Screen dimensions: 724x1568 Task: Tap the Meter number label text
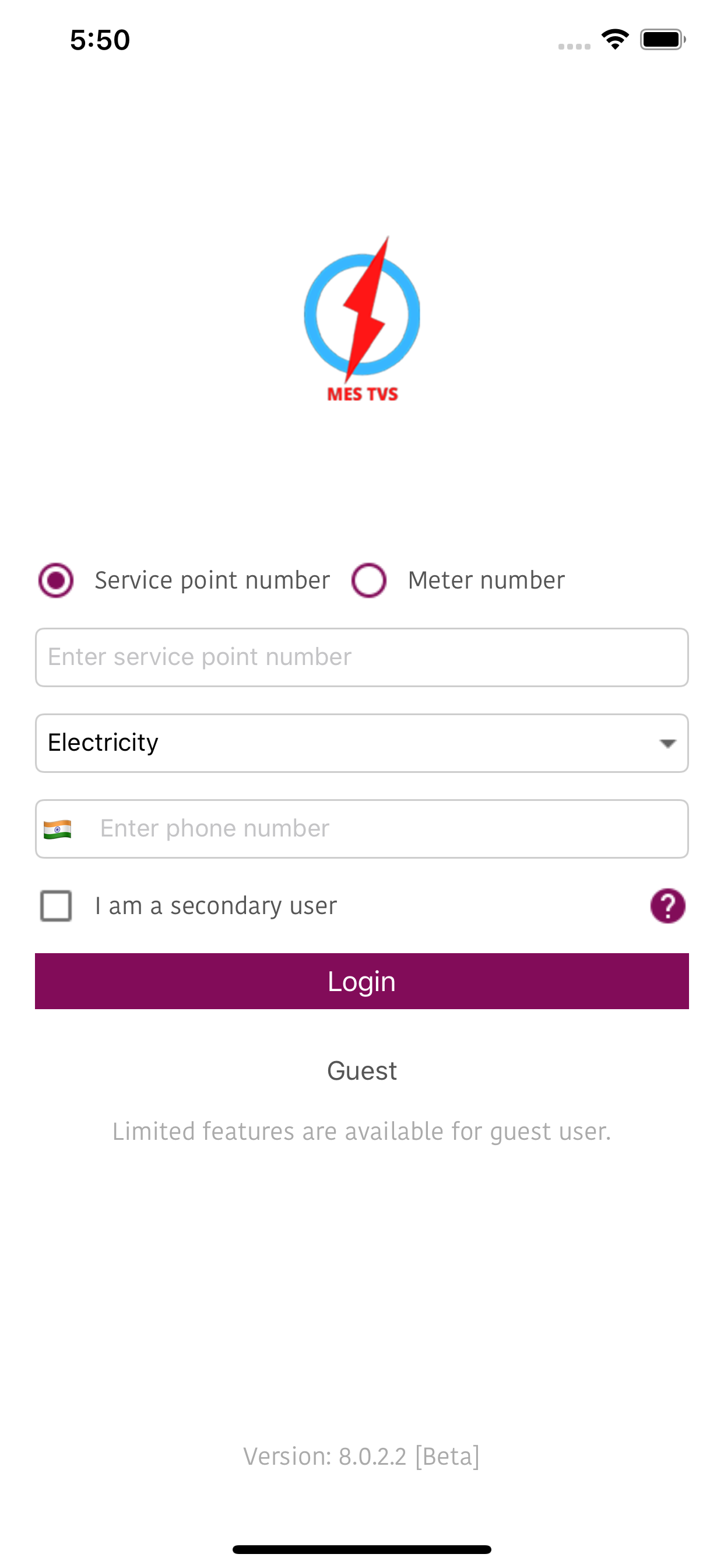[x=486, y=580]
